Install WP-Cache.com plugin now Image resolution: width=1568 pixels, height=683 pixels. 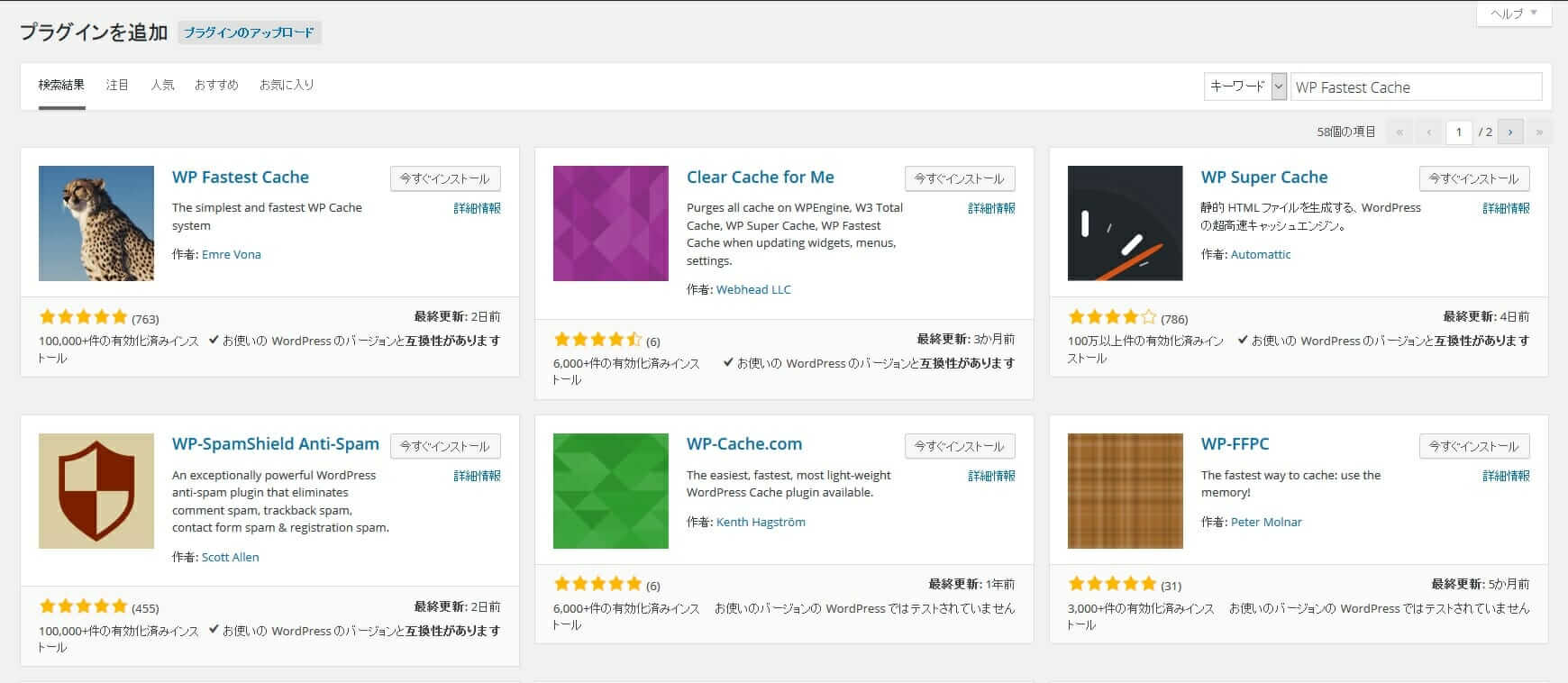tap(960, 446)
